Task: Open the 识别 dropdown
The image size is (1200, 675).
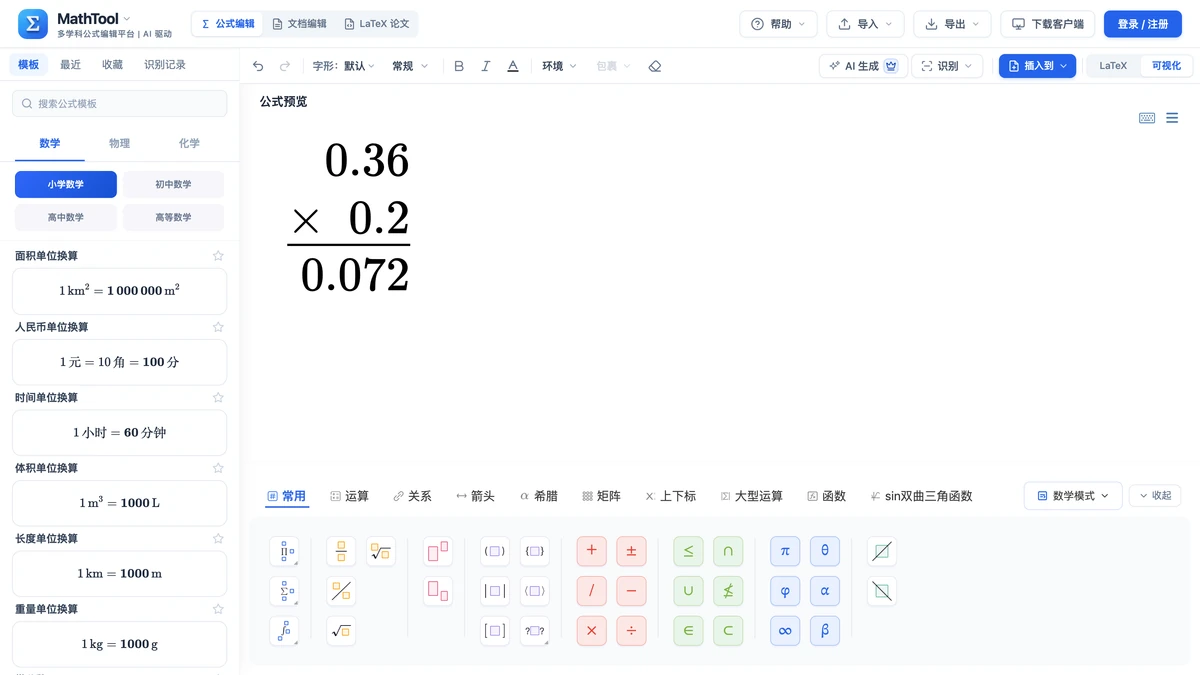Action: pos(947,66)
